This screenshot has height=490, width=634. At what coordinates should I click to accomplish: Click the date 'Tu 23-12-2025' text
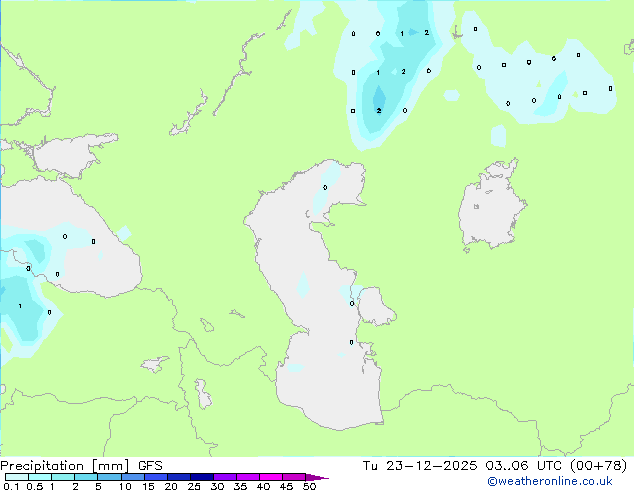pyautogui.click(x=420, y=466)
